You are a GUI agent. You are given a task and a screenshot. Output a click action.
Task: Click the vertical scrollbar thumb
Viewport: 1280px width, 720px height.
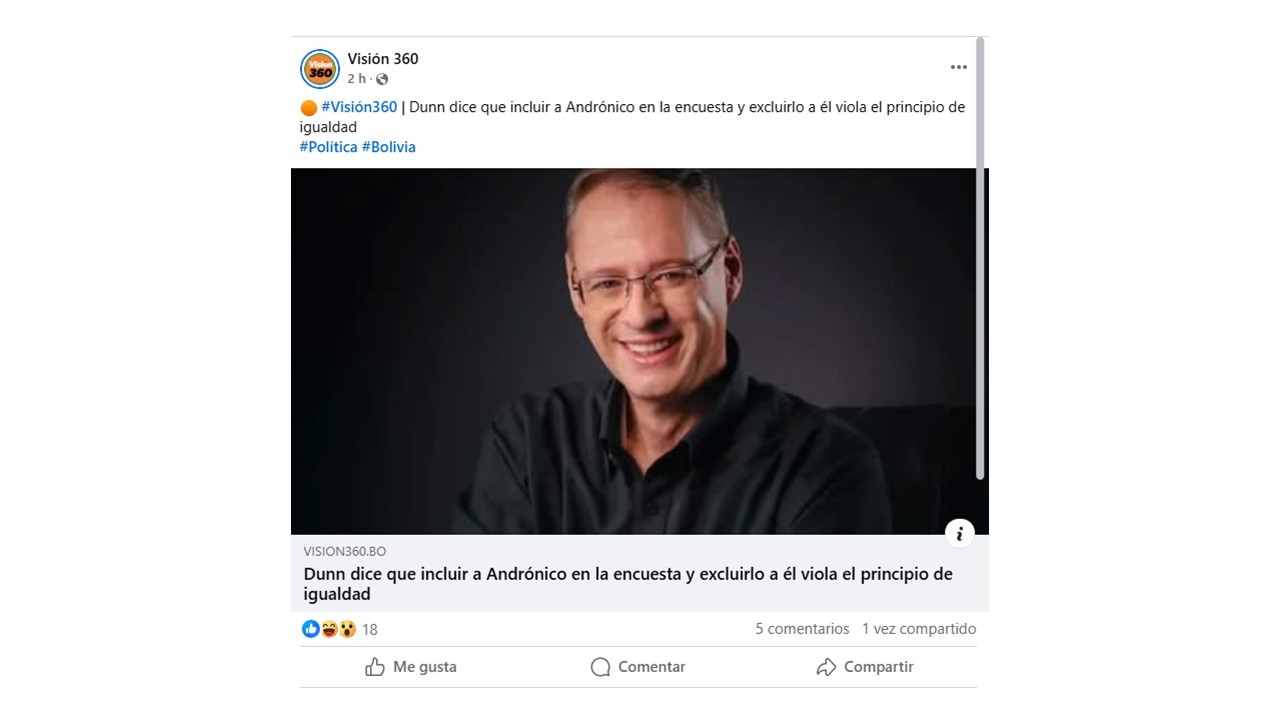pos(980,258)
